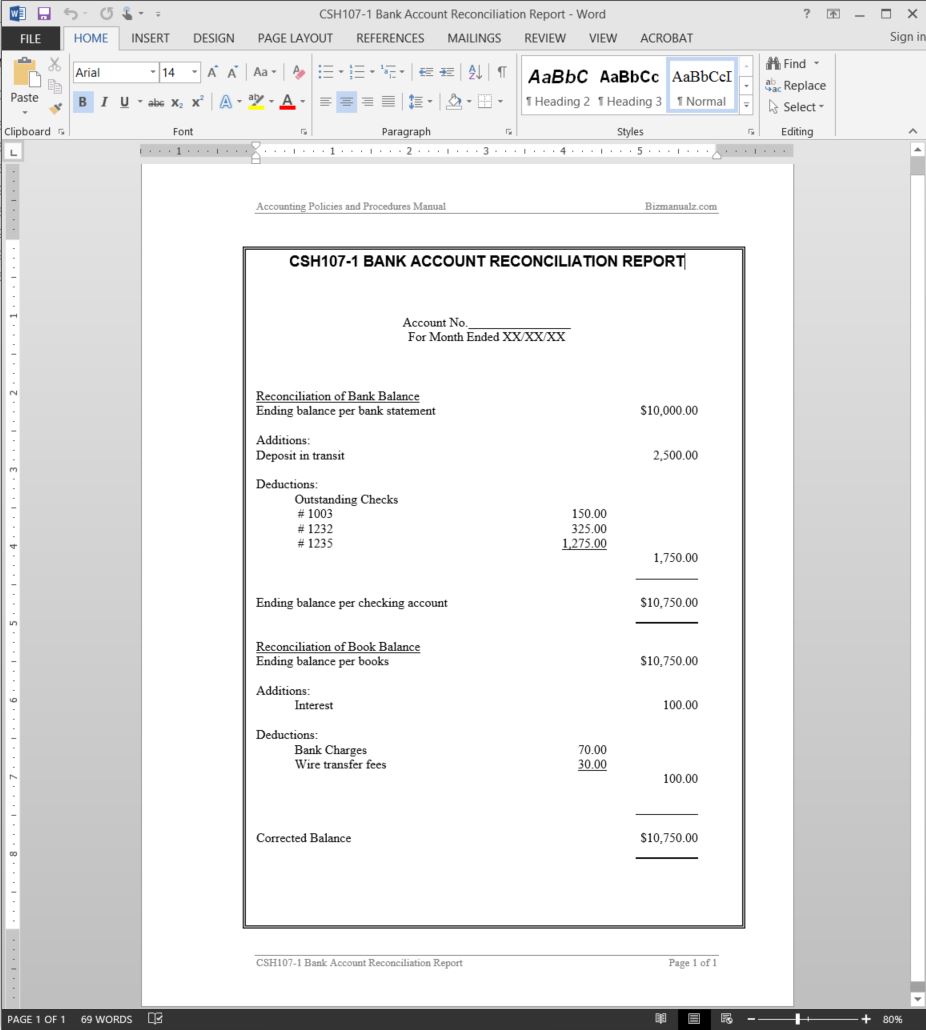Apply the Normal style
The height and width of the screenshot is (1030, 926).
tap(701, 87)
